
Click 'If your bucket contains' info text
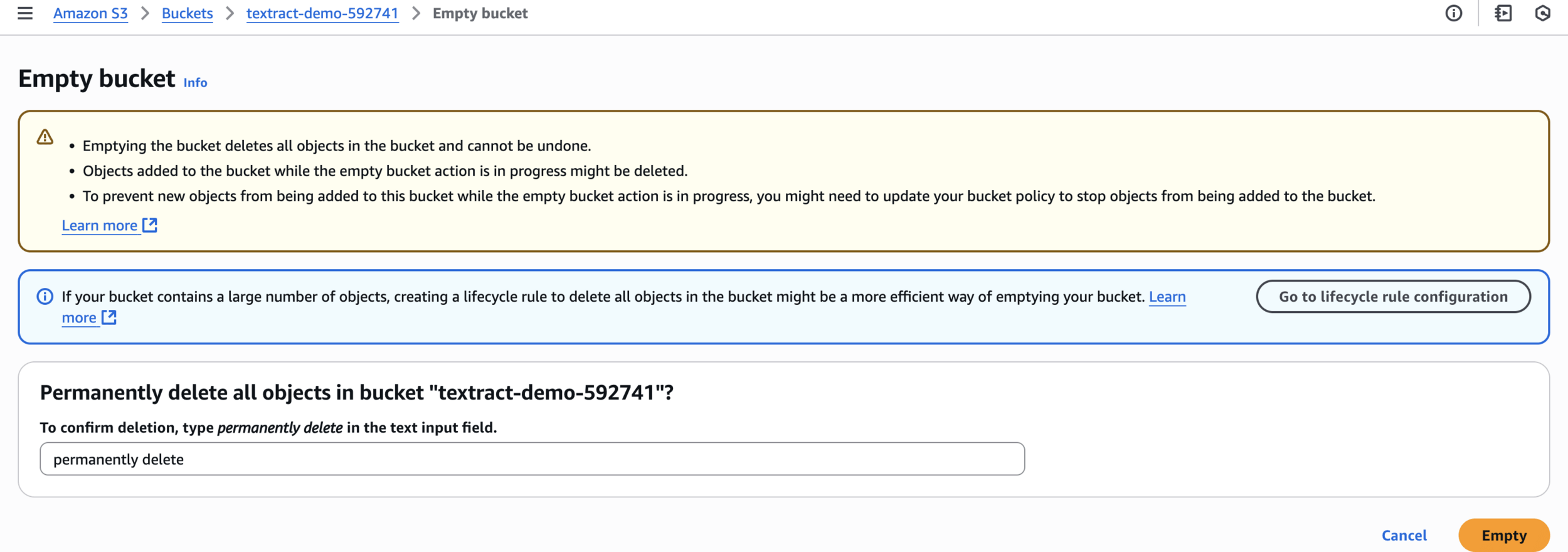click(x=603, y=297)
